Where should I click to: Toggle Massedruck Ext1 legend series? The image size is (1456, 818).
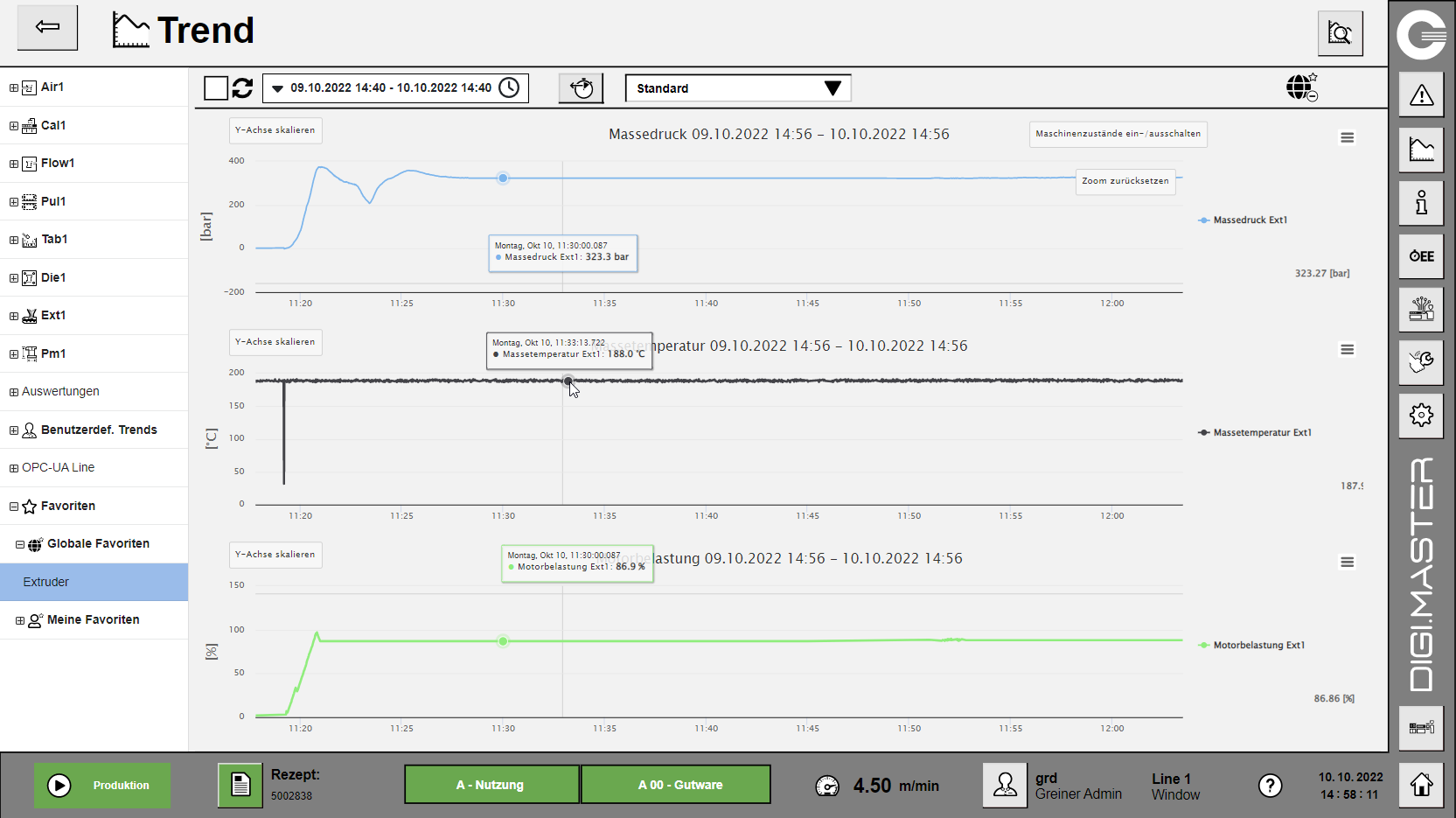[1243, 220]
